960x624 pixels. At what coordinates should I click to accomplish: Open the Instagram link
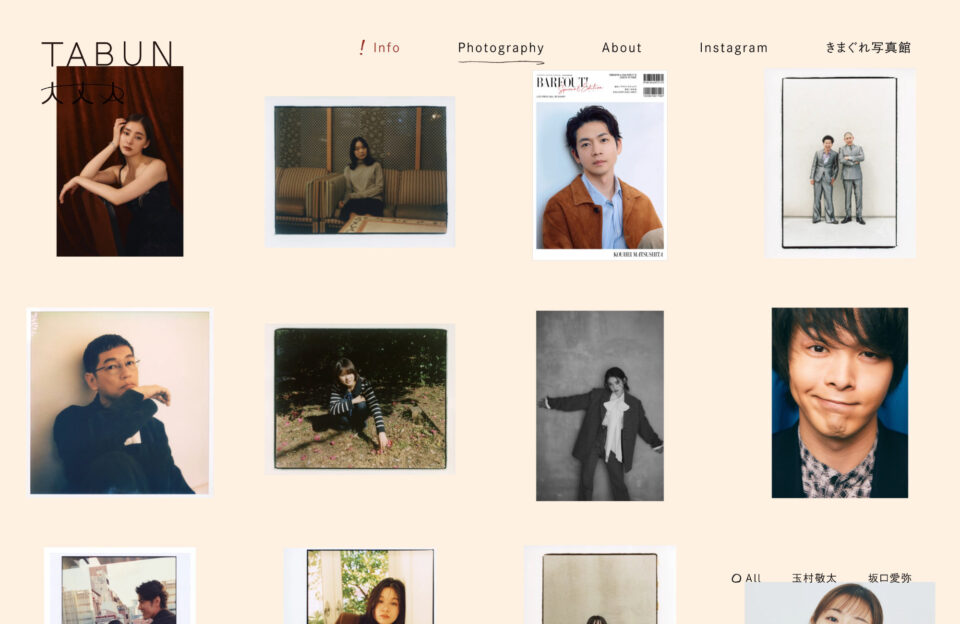pos(733,48)
